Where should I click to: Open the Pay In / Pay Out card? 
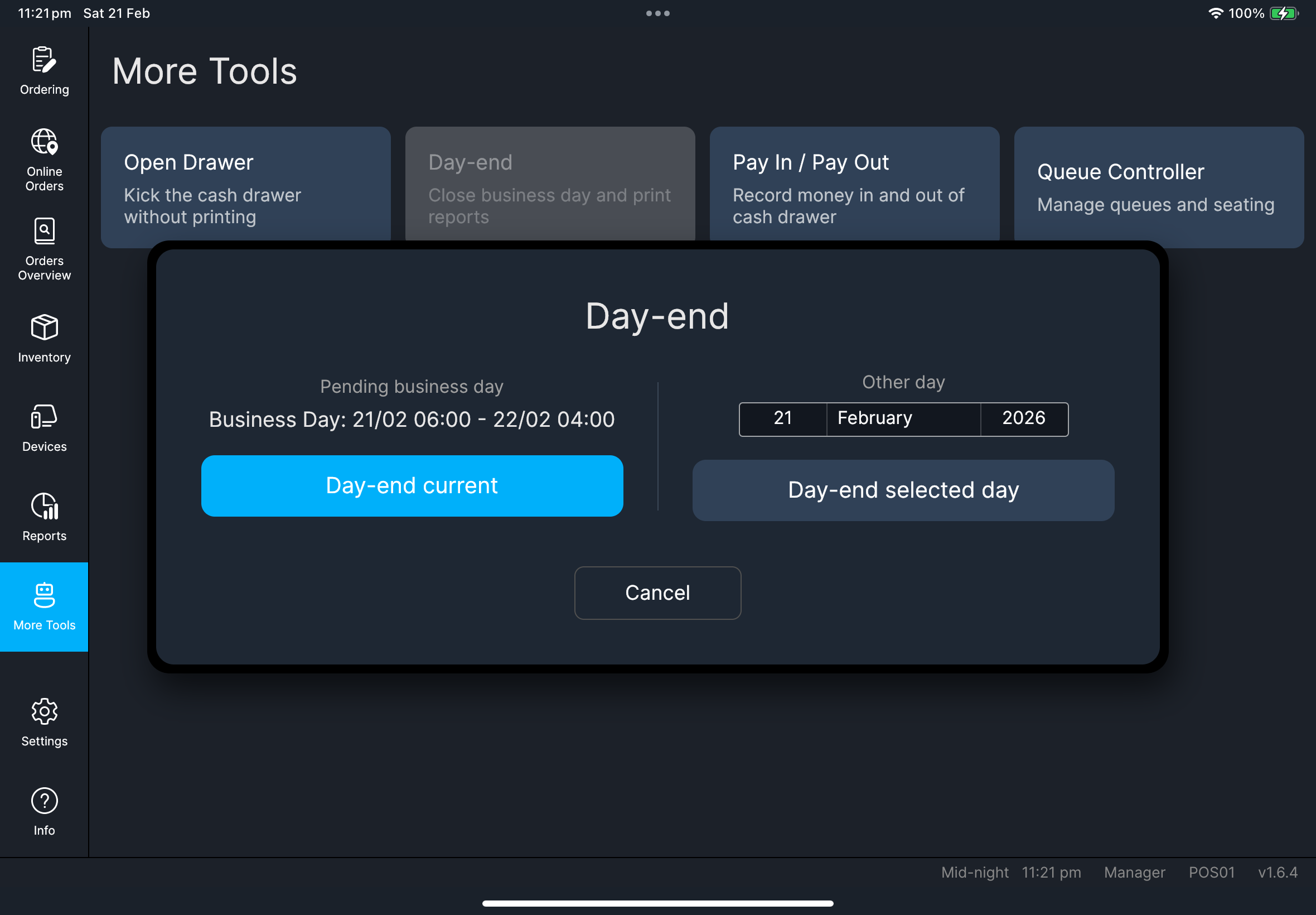pos(854,187)
